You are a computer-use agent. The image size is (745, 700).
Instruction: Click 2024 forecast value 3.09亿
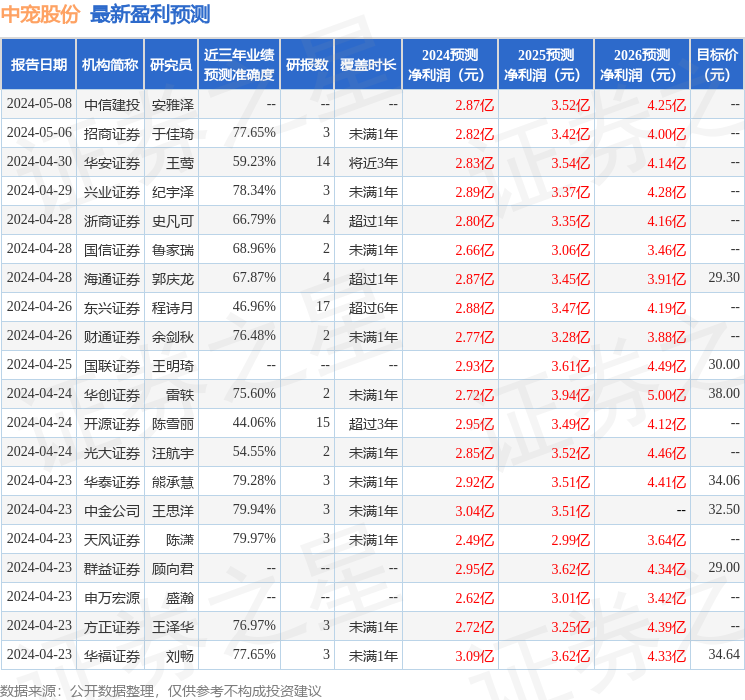[x=475, y=656]
